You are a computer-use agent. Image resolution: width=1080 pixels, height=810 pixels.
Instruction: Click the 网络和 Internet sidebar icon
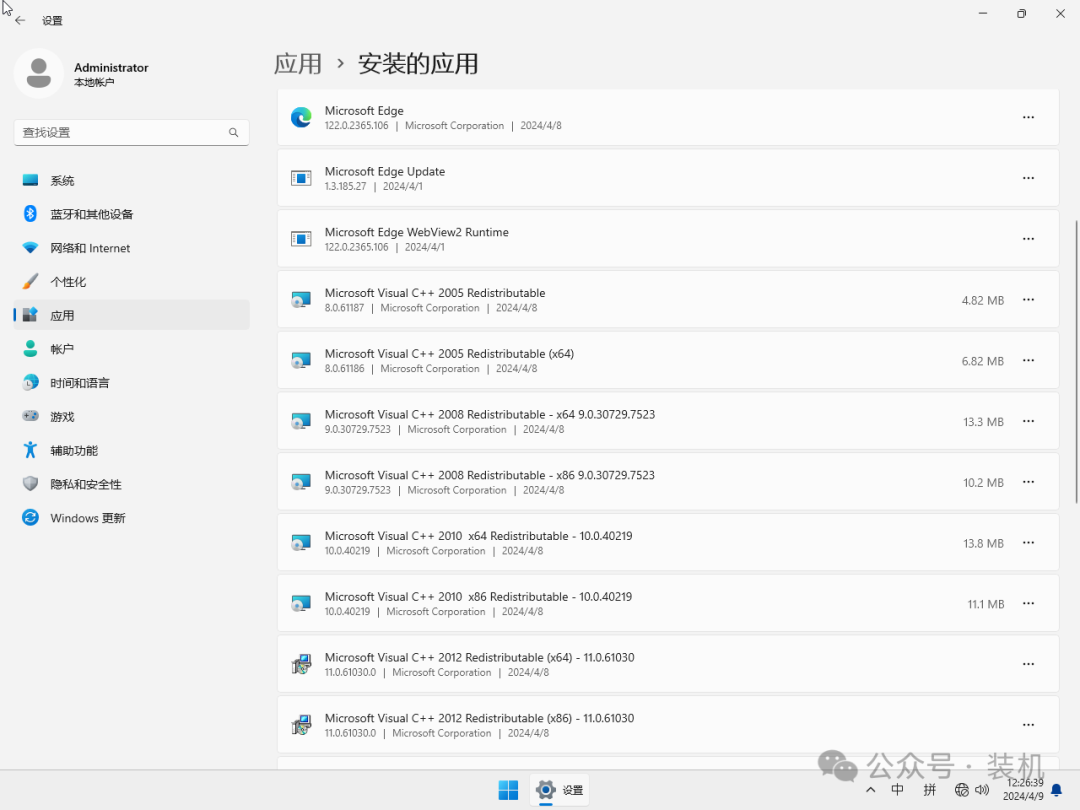coord(28,248)
